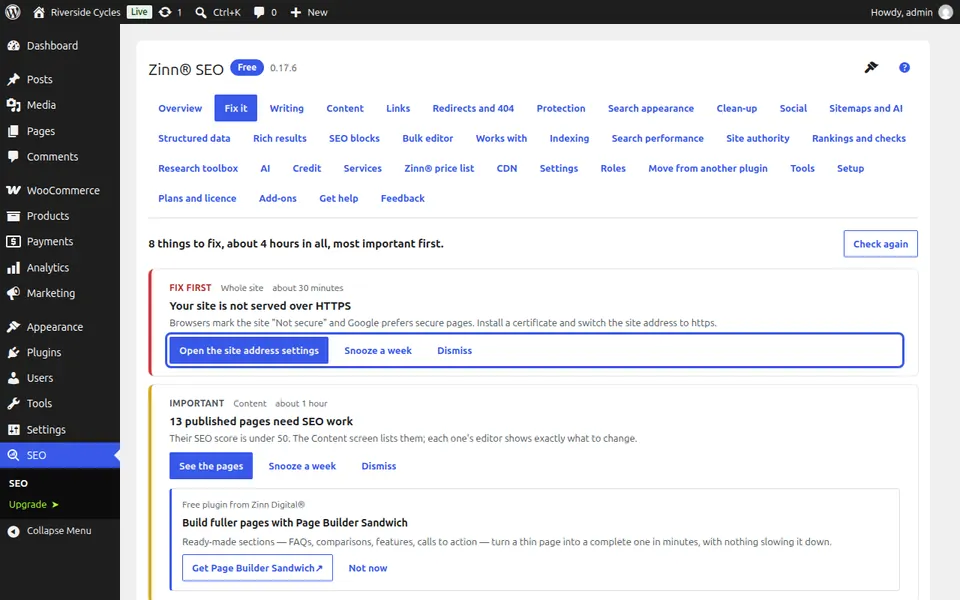Open the Plans and licence tab
Image resolution: width=960 pixels, height=600 pixels.
(197, 198)
